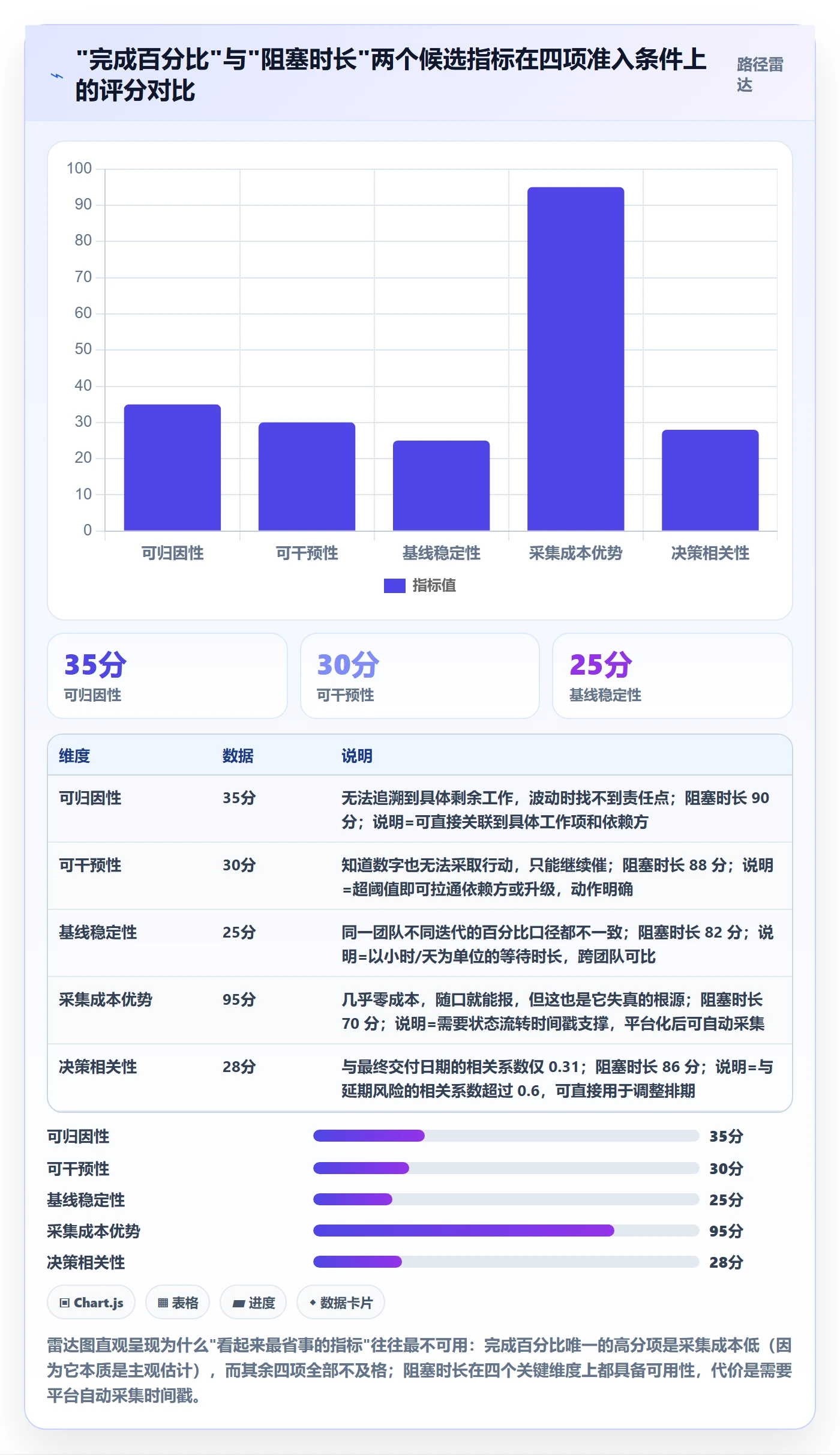The height and width of the screenshot is (1455, 840).
Task: Click the 可归因性 progress bar
Action: click(506, 1136)
